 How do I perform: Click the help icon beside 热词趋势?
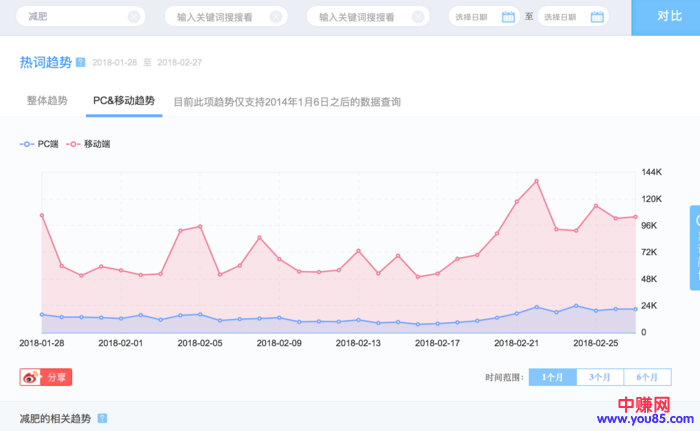[80, 62]
